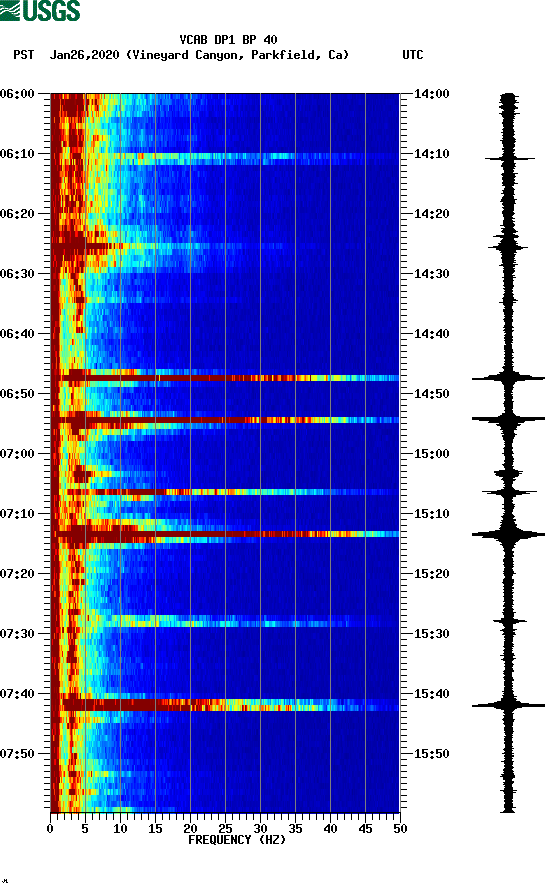The height and width of the screenshot is (892, 552).
Task: Click the event band near 07:28
Action: [225, 621]
